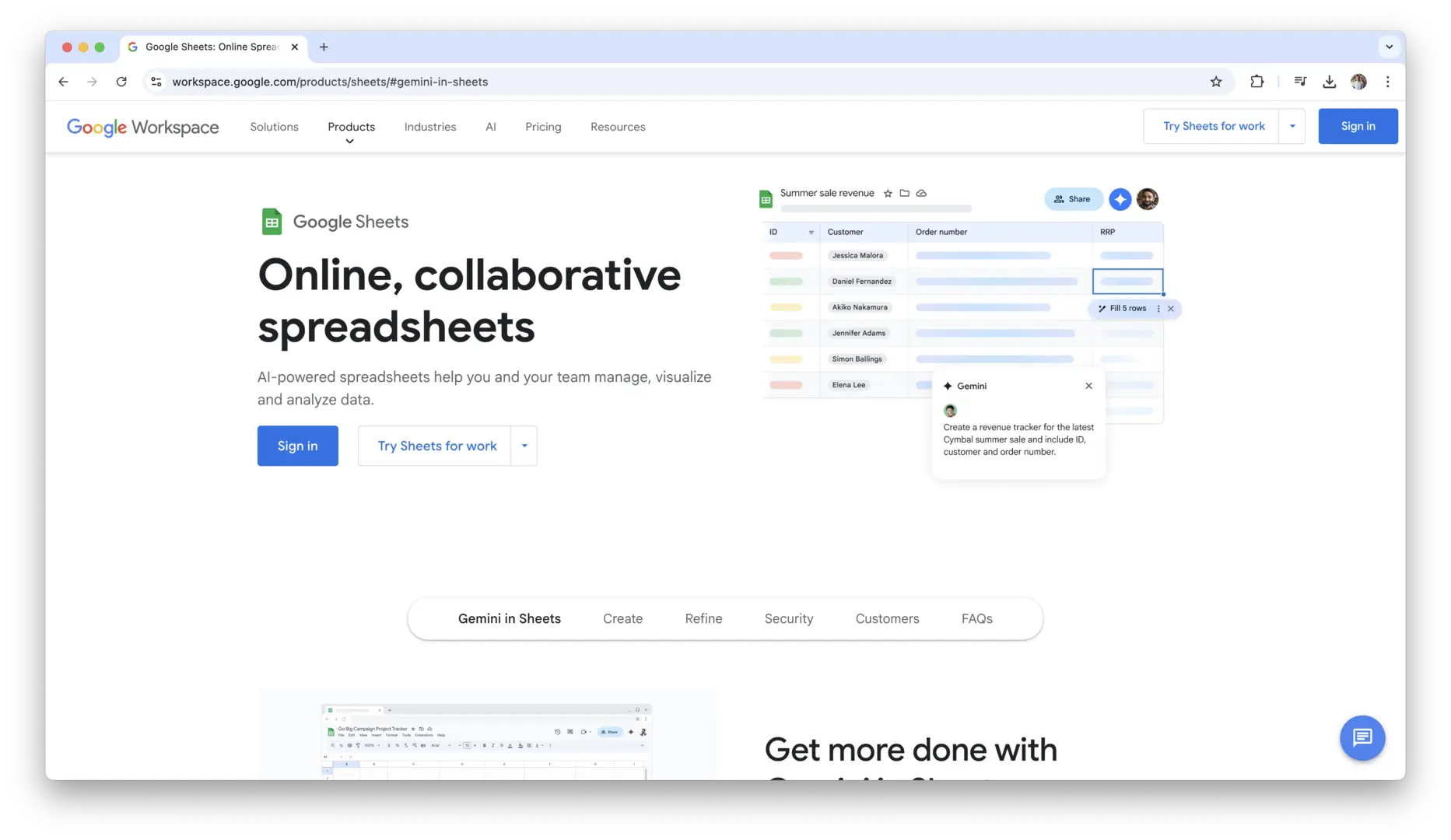Bookmark this page with the star icon
Viewport: 1451px width, 840px height.
click(x=1216, y=82)
